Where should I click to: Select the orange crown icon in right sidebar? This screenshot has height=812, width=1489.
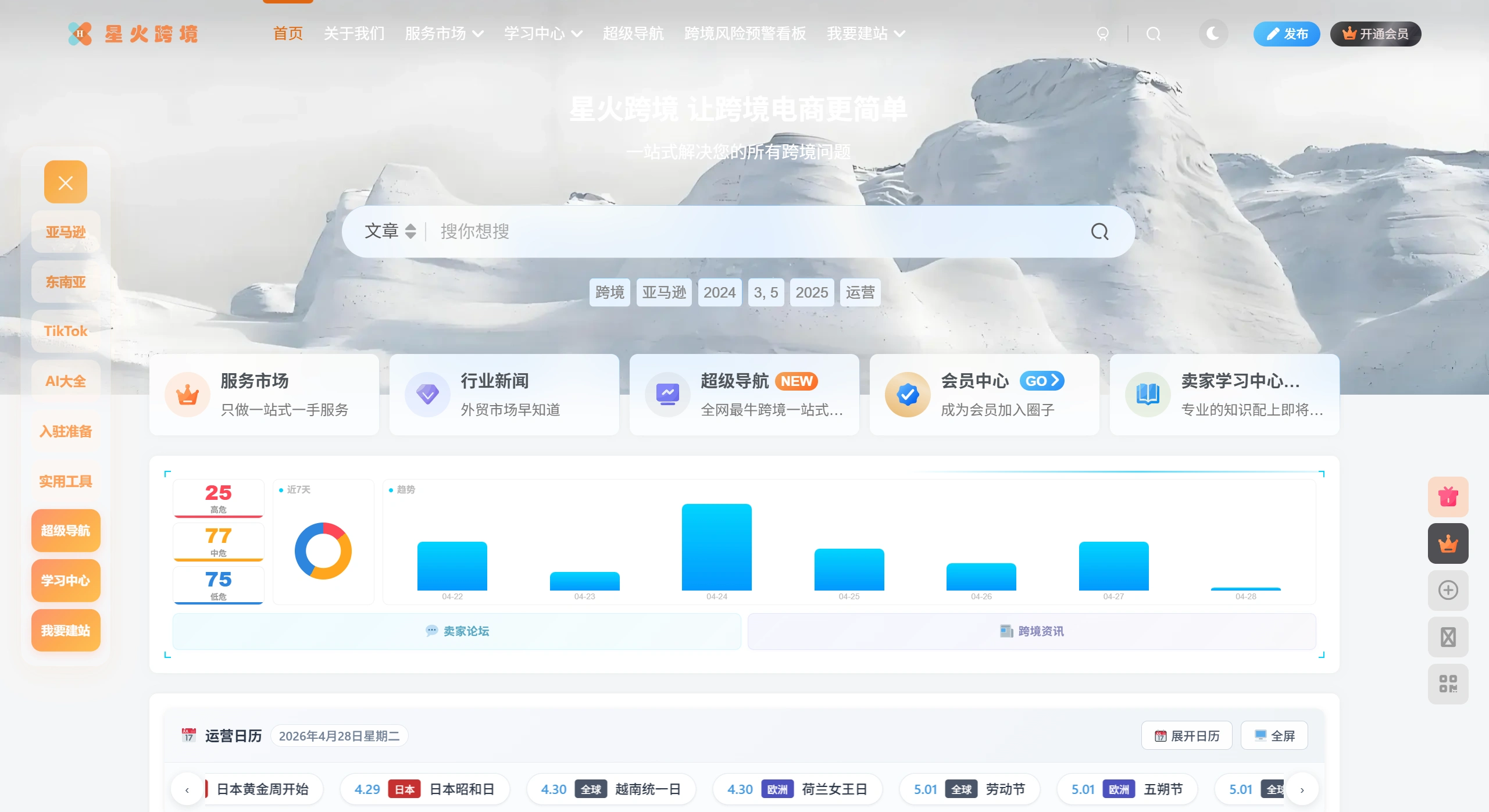[1448, 543]
